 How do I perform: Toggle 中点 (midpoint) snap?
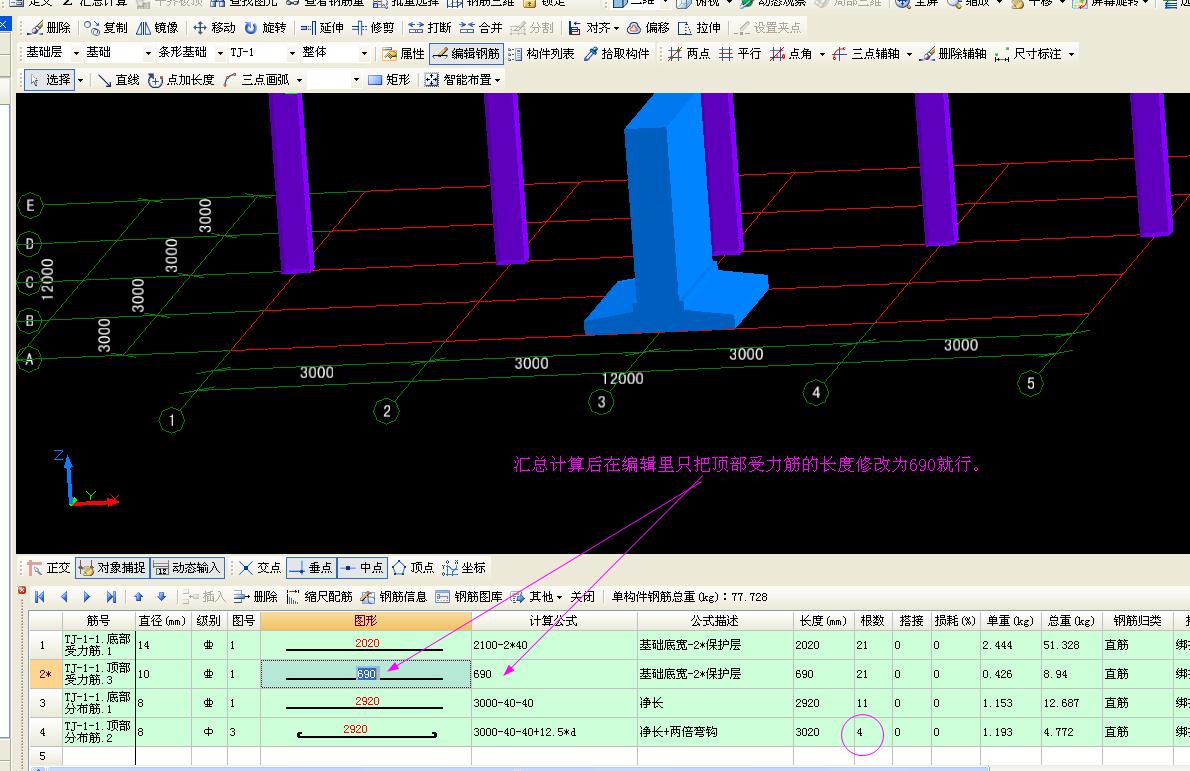click(363, 568)
